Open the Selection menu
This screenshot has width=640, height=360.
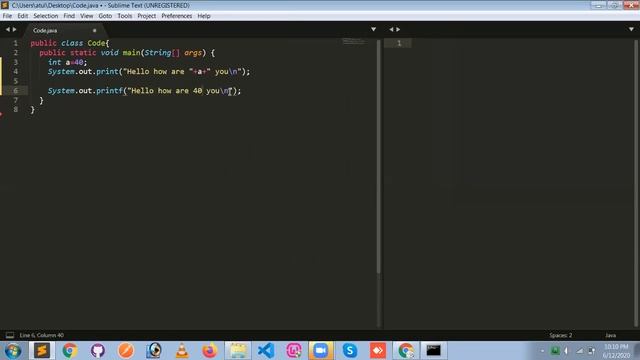(x=45, y=16)
